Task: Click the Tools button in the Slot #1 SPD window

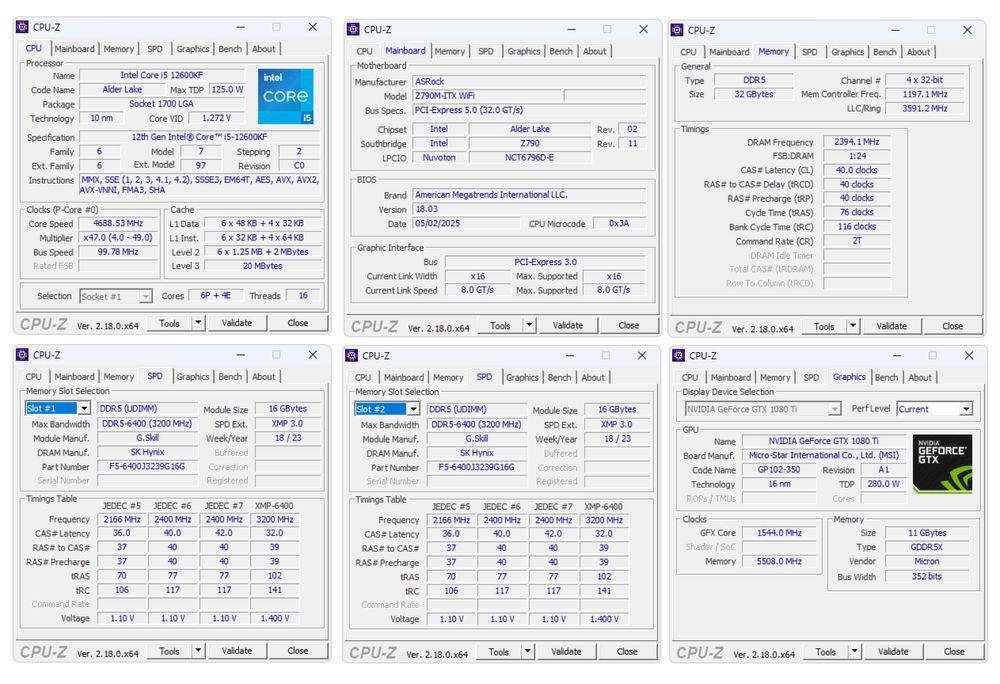Action: (169, 651)
